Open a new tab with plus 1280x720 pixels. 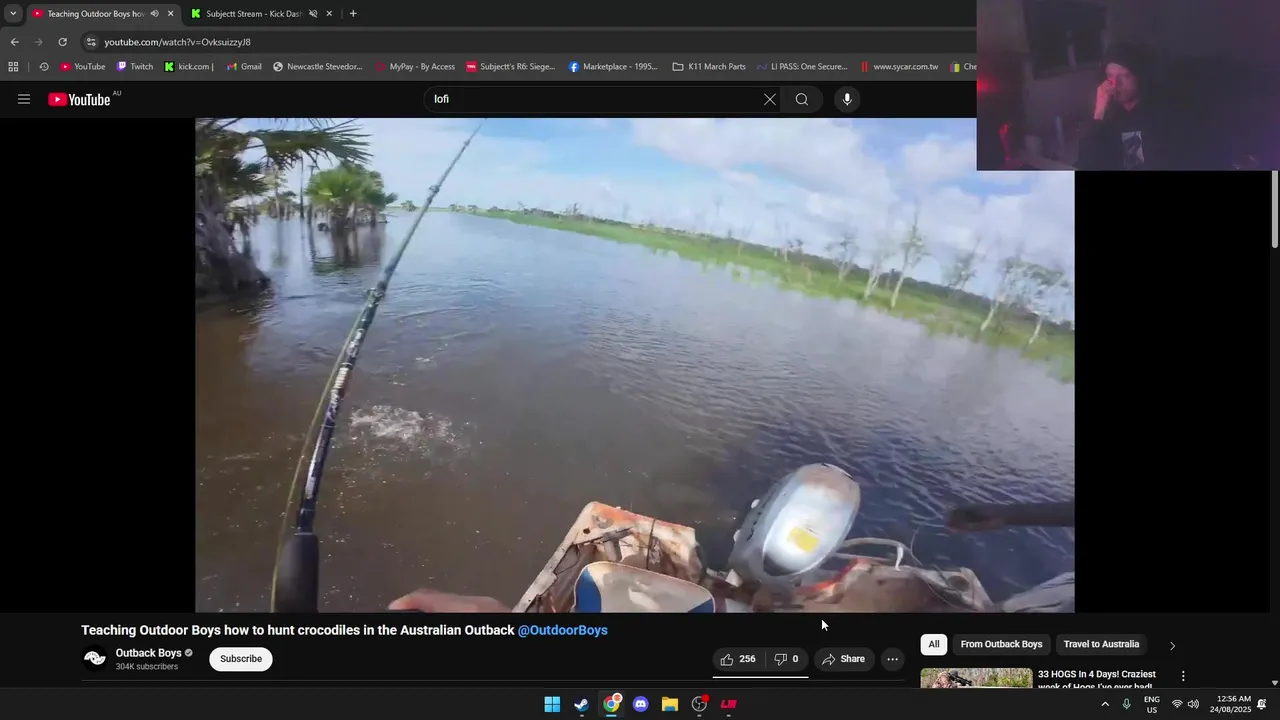353,13
